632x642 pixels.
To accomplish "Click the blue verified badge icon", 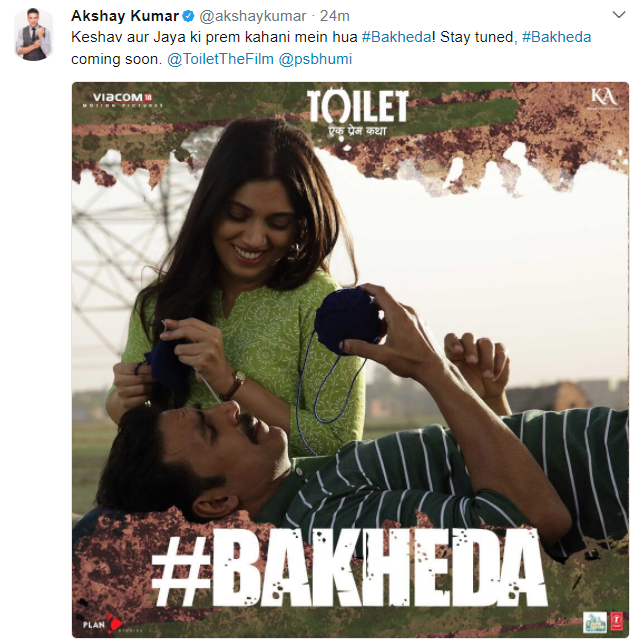I will [188, 16].
